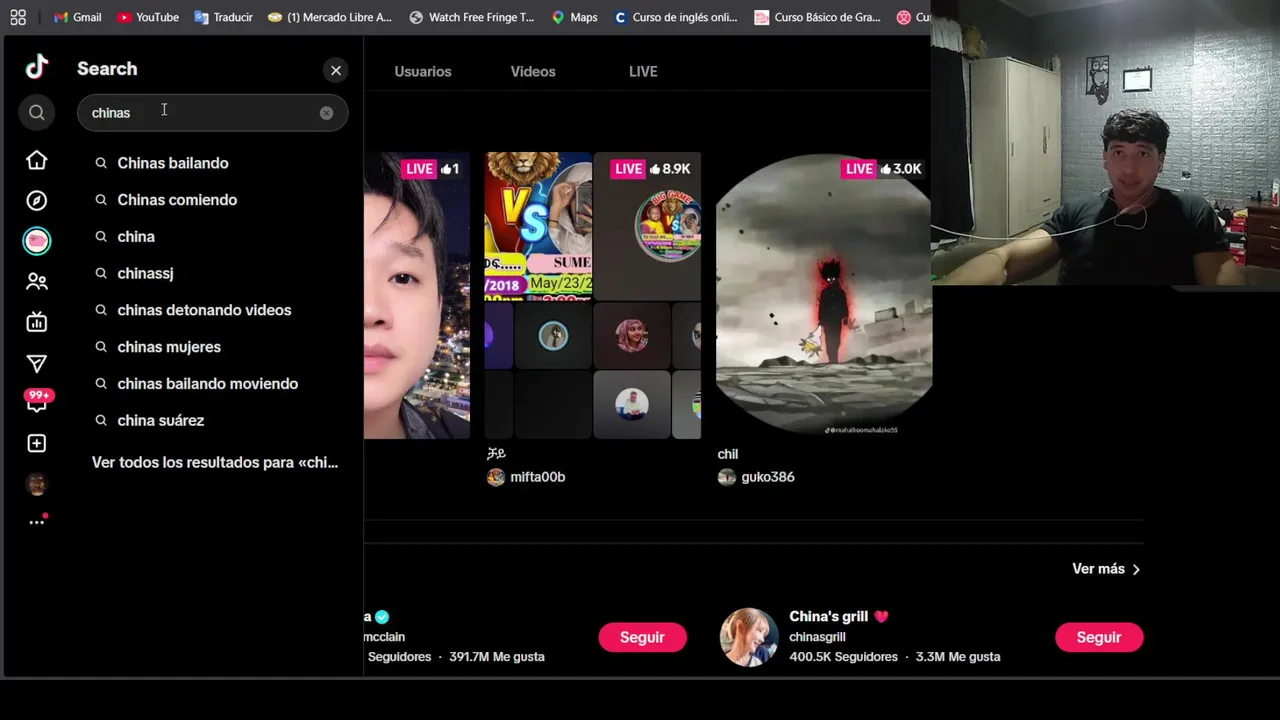Viewport: 1280px width, 720px height.
Task: Open the live stream with man's face
Action: coord(417,296)
